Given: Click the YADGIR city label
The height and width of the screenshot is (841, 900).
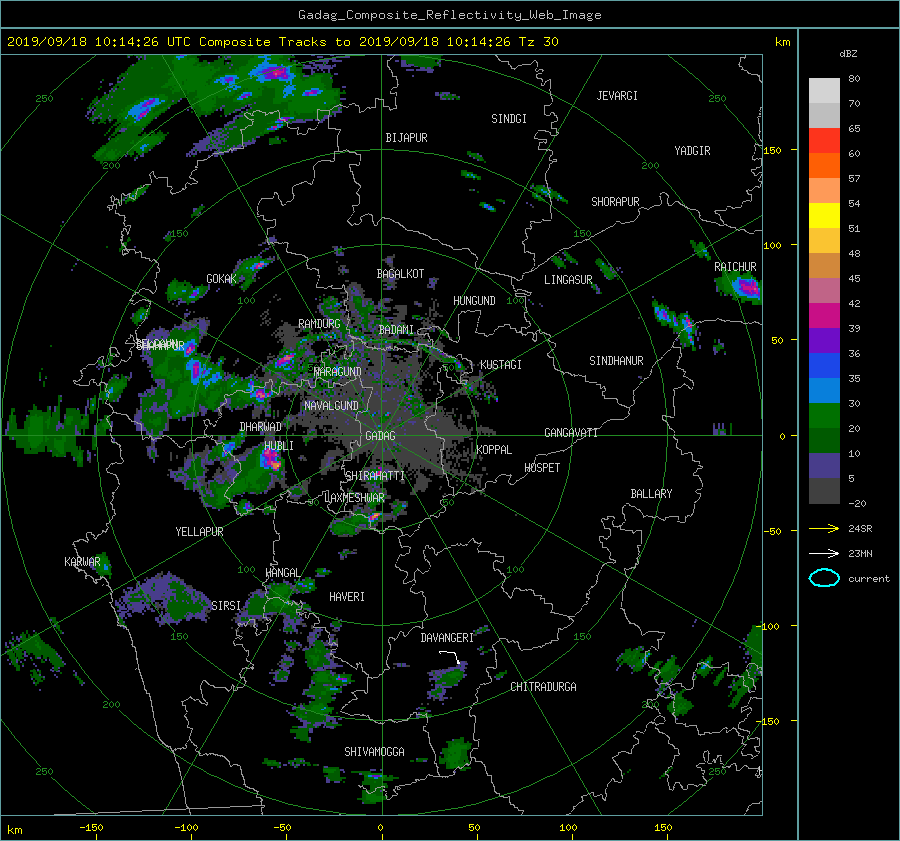Looking at the screenshot, I should click(x=692, y=151).
